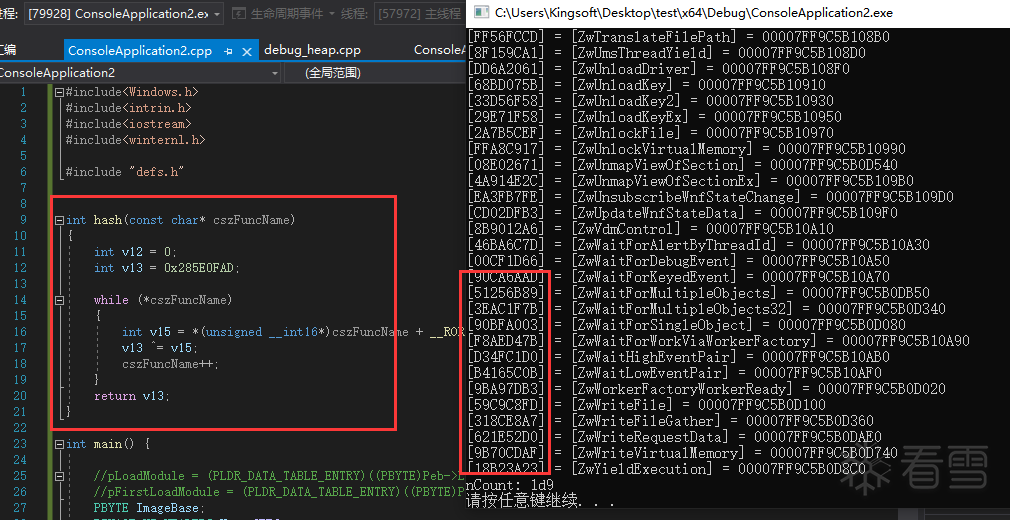
Task: Switch to the debug_heap.cpp tab
Action: point(312,50)
